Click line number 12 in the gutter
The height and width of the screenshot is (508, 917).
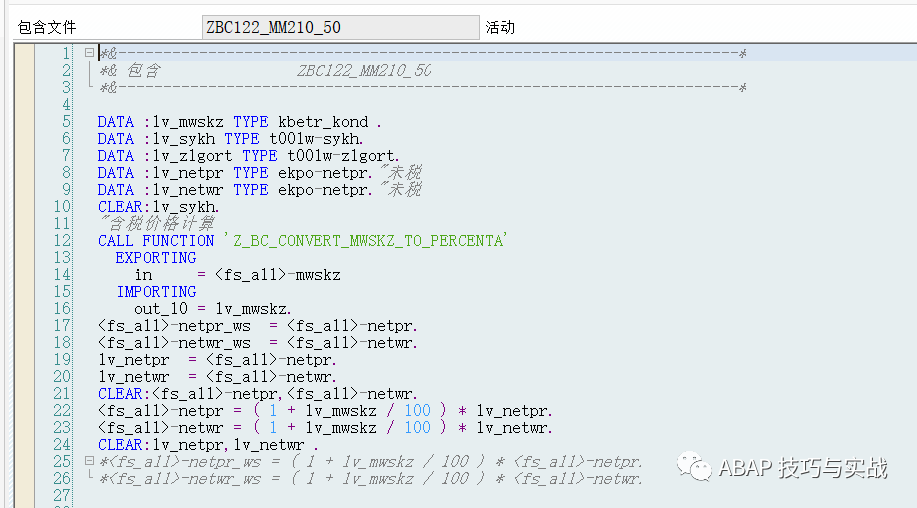point(62,240)
